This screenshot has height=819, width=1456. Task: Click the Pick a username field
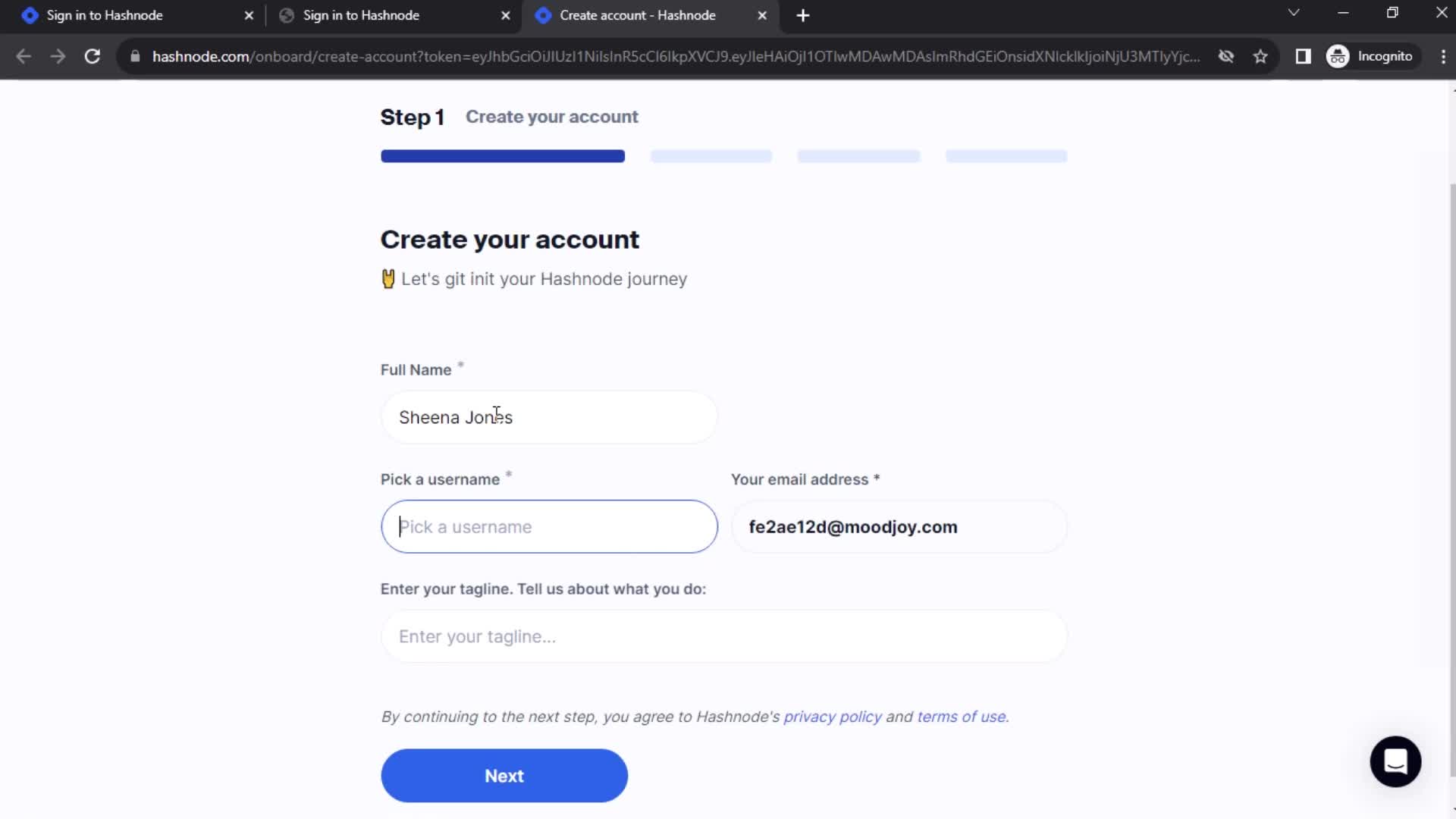[x=549, y=527]
